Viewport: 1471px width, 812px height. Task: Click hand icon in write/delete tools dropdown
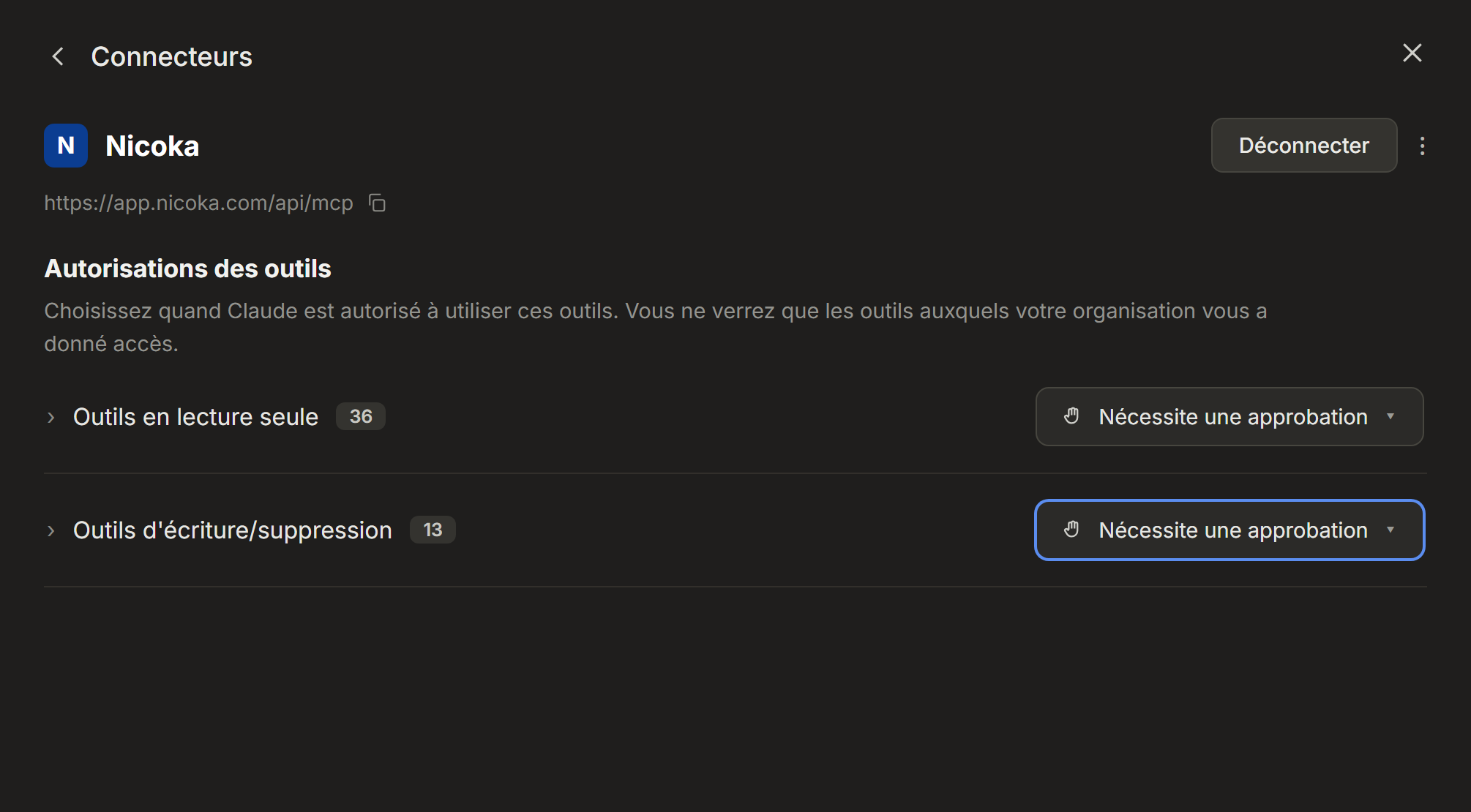[1071, 530]
